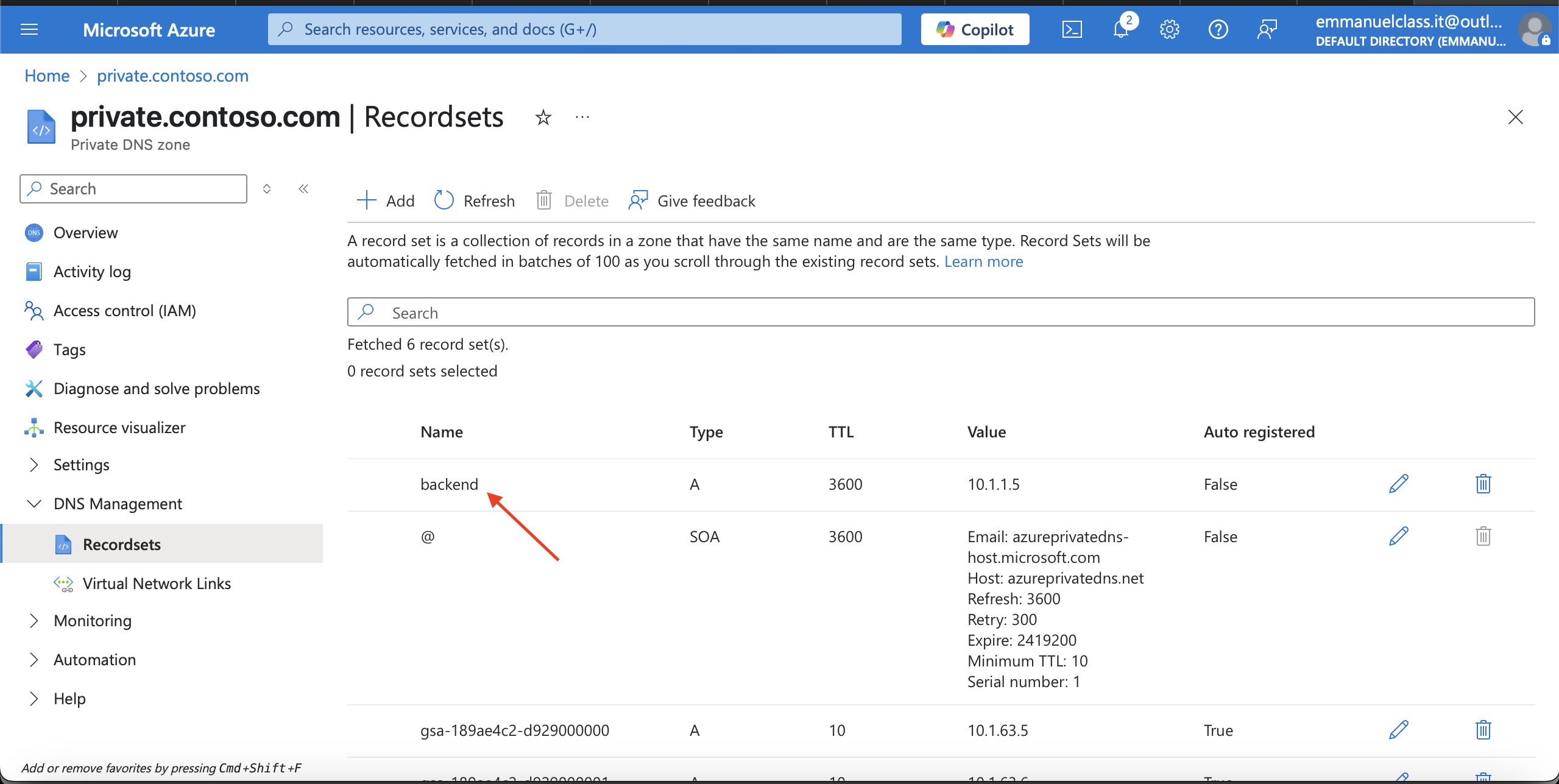
Task: Click the global search resources bar
Action: tap(584, 29)
